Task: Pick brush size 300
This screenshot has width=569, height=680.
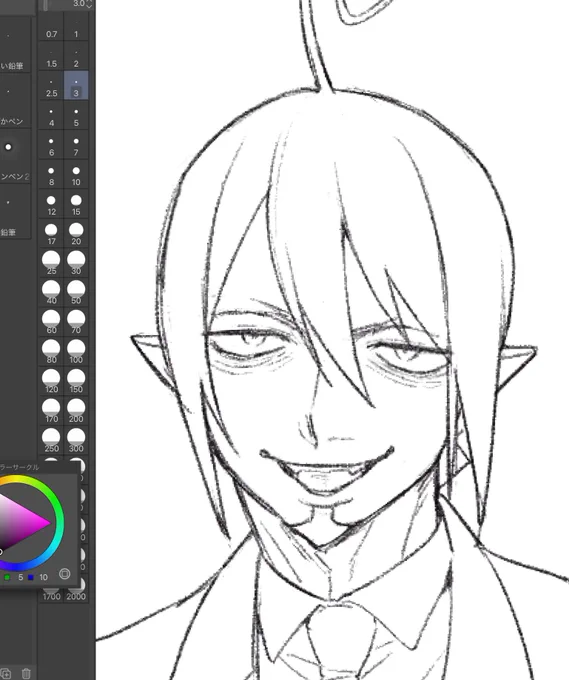Action: pos(76,441)
